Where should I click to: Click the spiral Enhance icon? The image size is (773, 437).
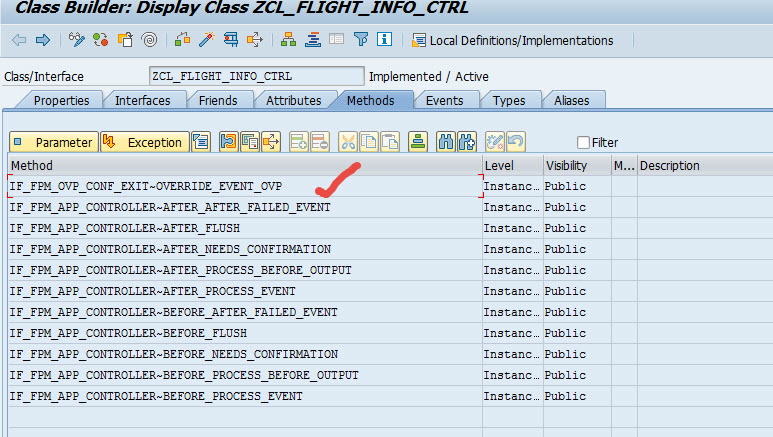click(x=149, y=39)
